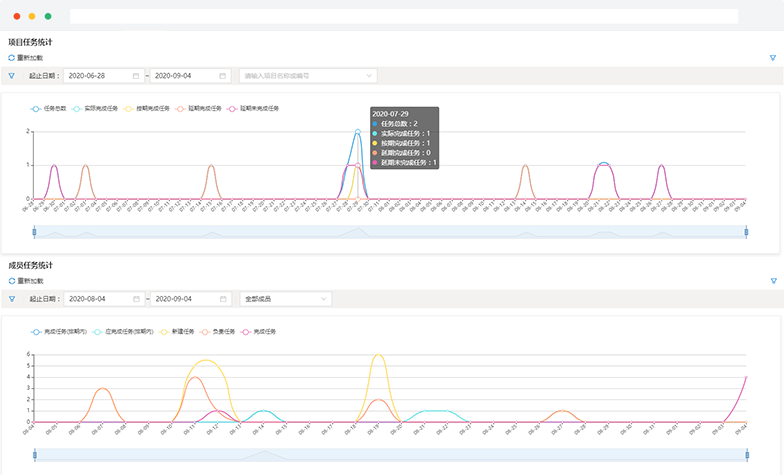
Task: Click reload icon under 项目任务统计
Action: point(12,58)
